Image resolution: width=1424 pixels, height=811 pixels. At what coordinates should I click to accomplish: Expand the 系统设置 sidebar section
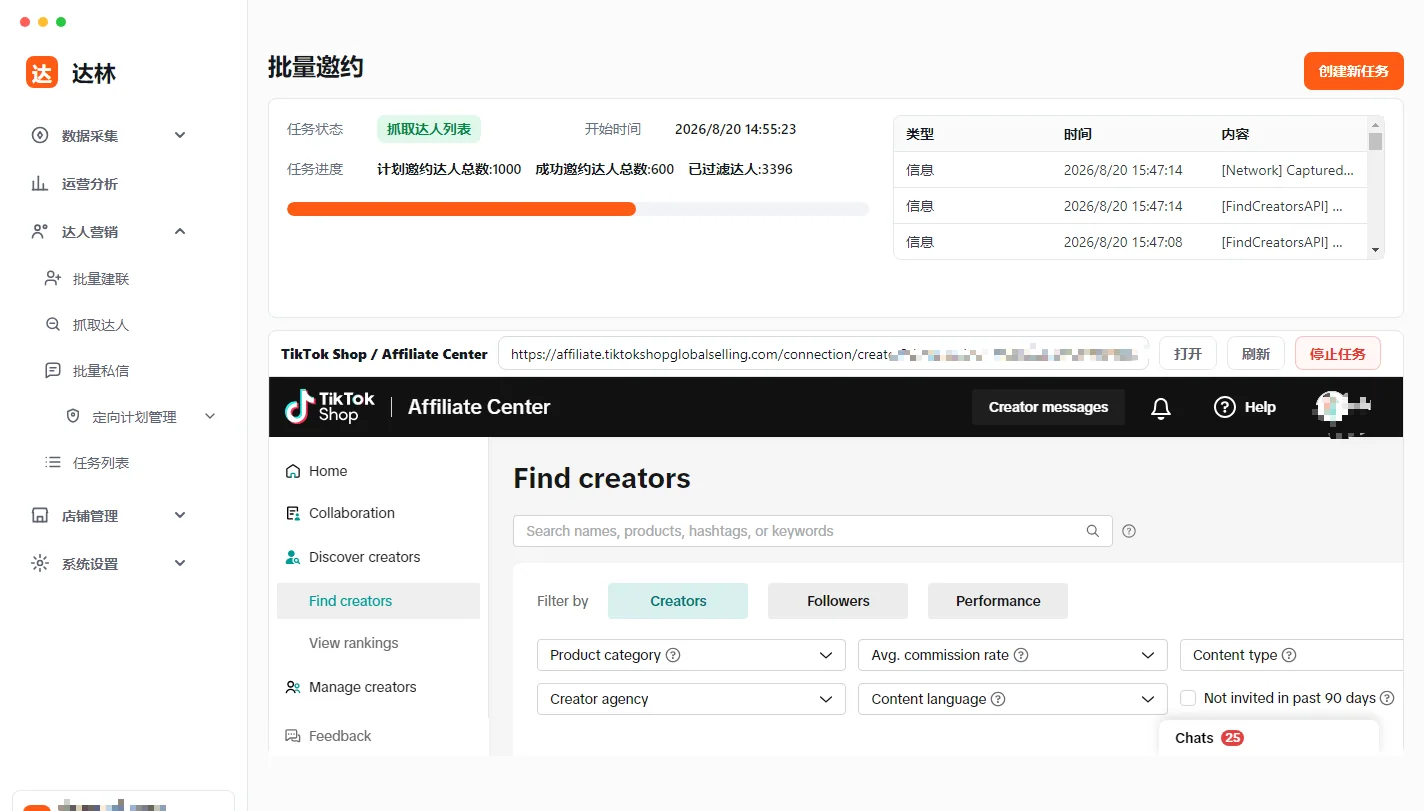180,563
